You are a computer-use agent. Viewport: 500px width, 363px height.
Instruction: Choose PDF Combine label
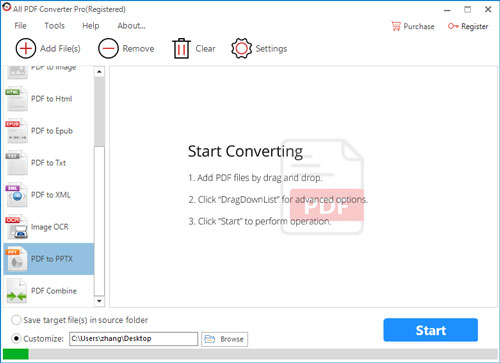point(54,291)
